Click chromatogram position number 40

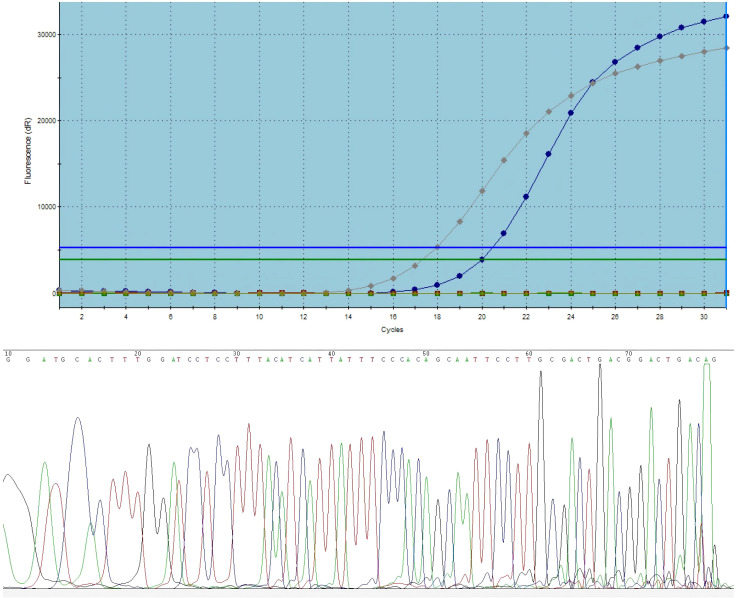(x=332, y=353)
